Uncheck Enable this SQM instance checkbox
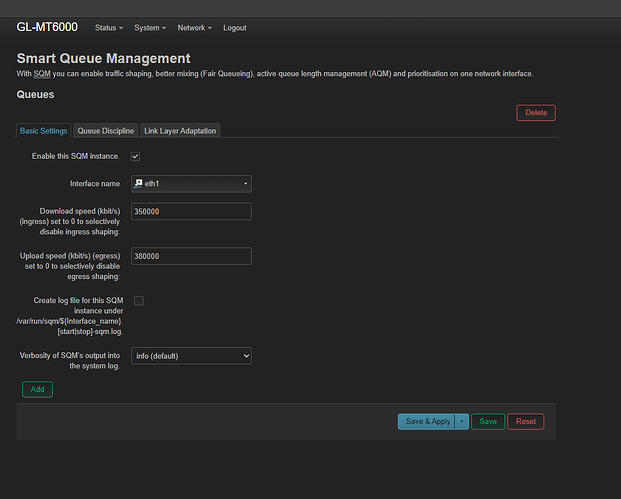 (135, 156)
